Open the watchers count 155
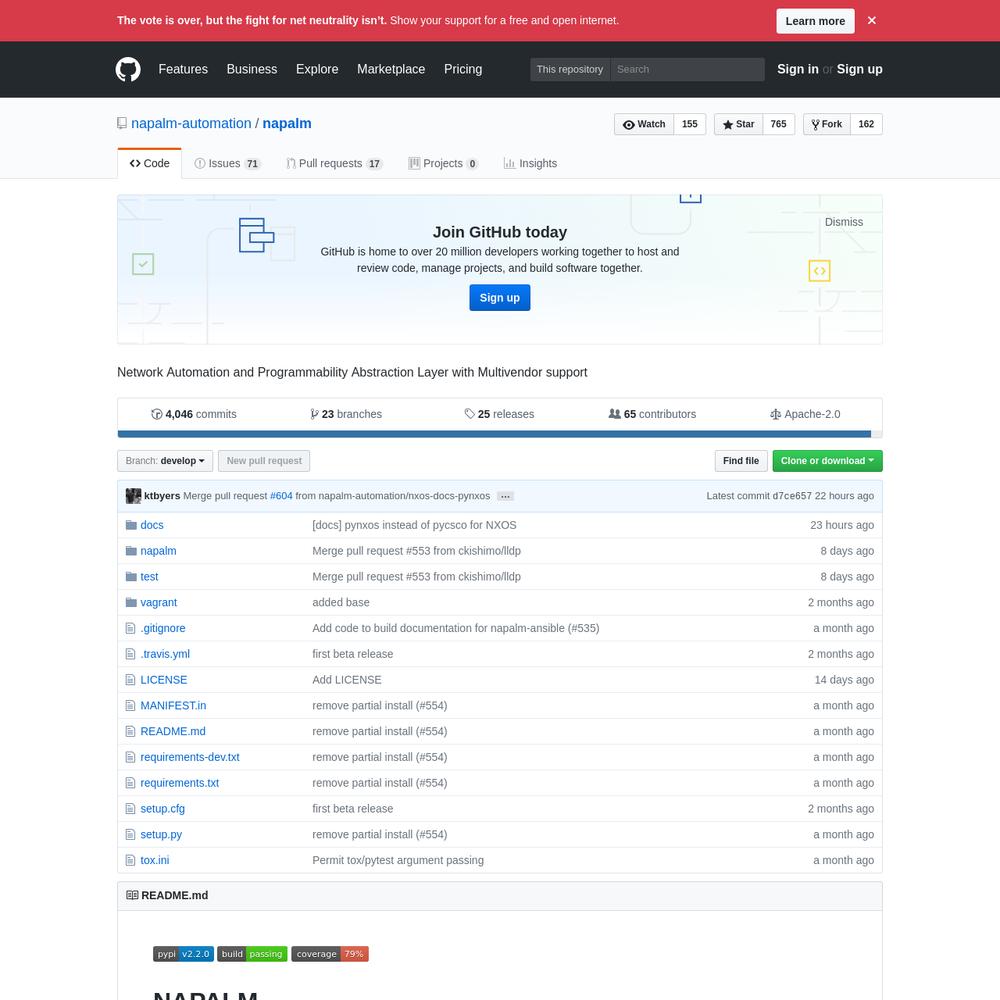This screenshot has width=1000, height=1000. point(689,124)
